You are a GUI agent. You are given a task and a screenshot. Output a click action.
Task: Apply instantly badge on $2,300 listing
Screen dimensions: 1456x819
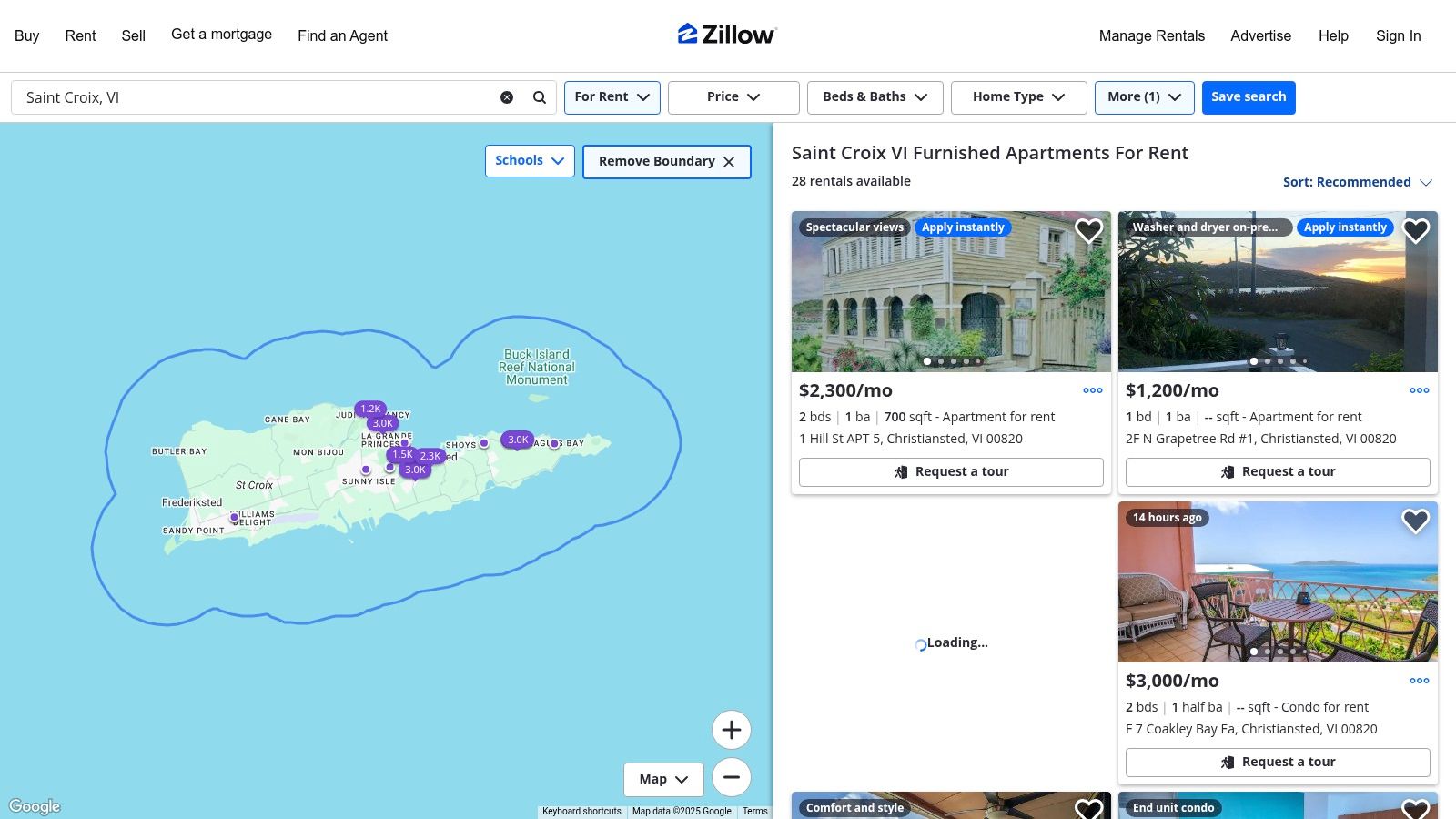point(963,227)
